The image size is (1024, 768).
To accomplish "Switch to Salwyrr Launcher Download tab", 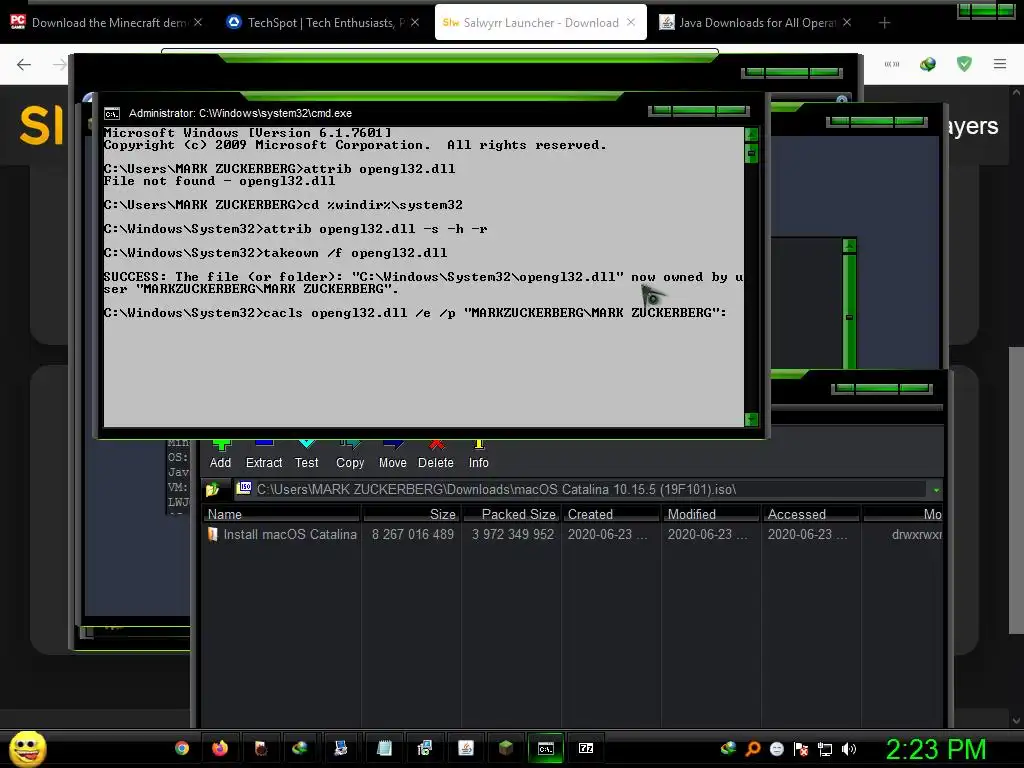I will click(541, 23).
